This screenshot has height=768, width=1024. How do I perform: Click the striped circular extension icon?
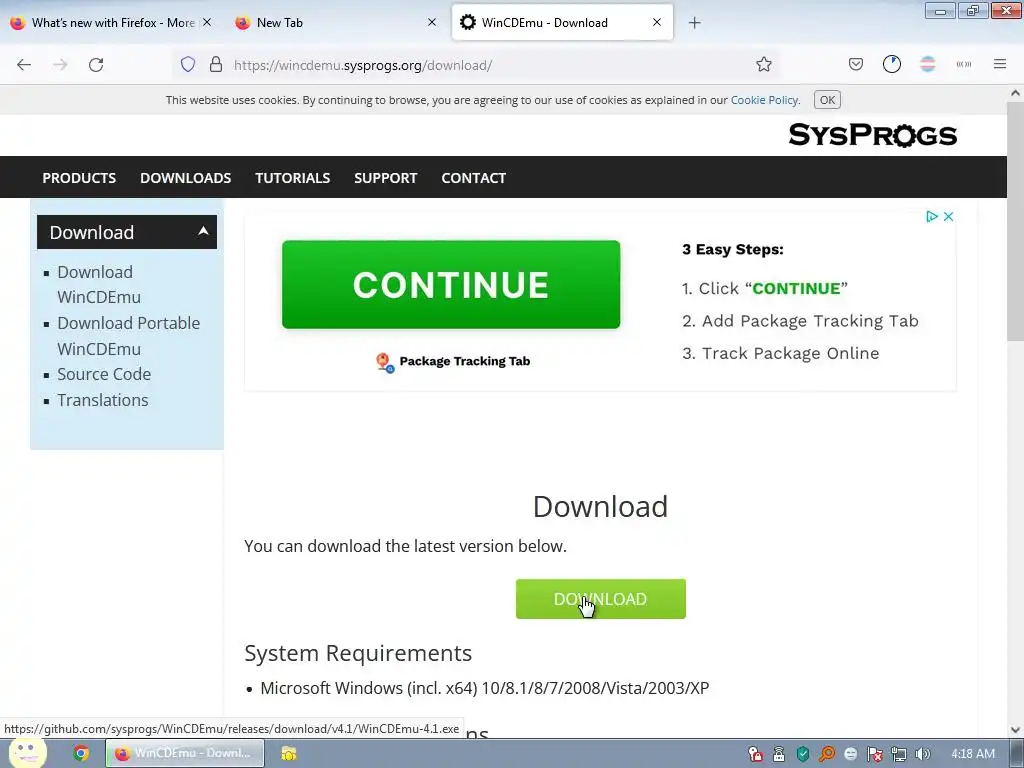pyautogui.click(x=927, y=64)
